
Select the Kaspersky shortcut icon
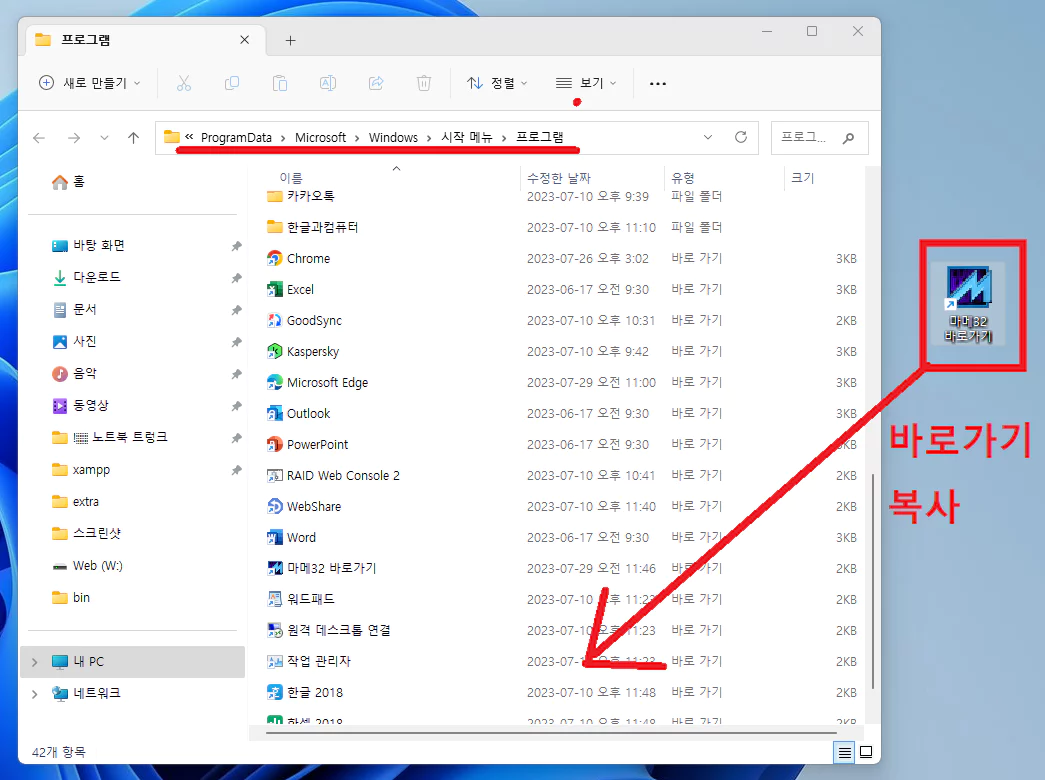click(x=274, y=351)
